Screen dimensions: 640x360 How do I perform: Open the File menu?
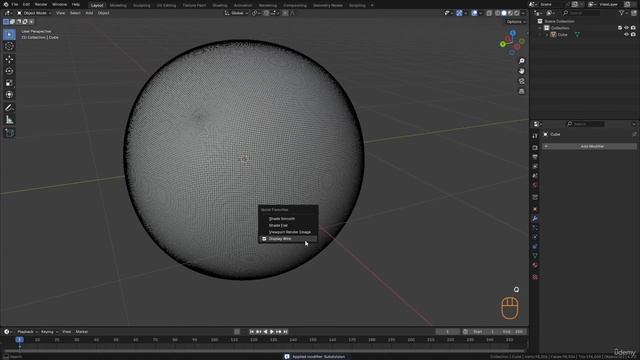[15, 4]
